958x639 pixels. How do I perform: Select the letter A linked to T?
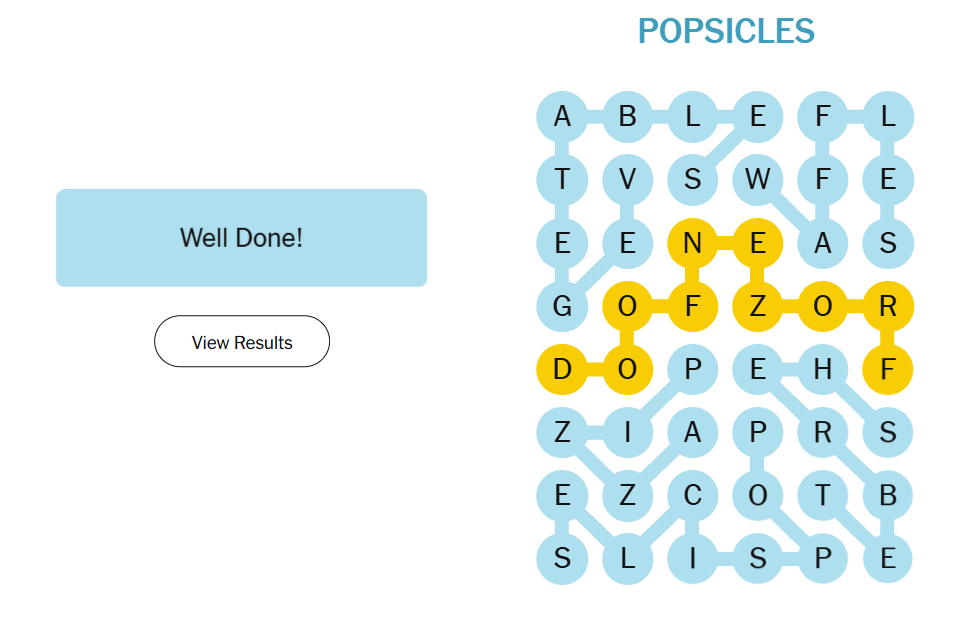[562, 117]
